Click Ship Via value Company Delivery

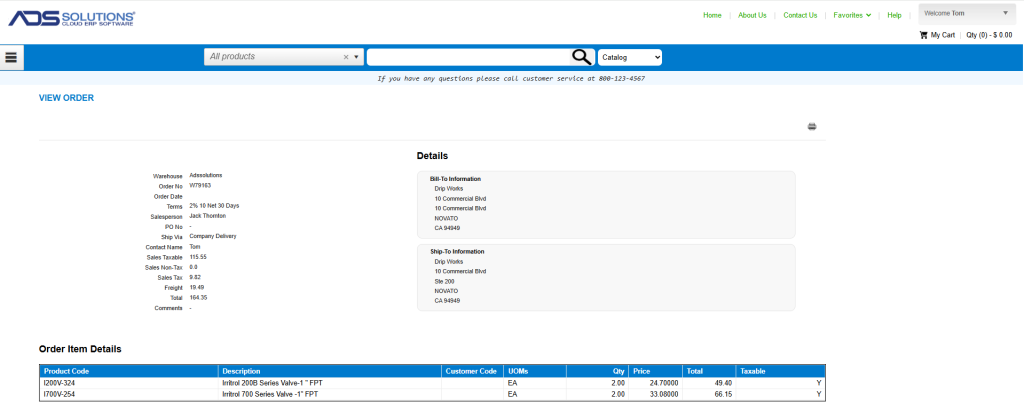click(213, 236)
